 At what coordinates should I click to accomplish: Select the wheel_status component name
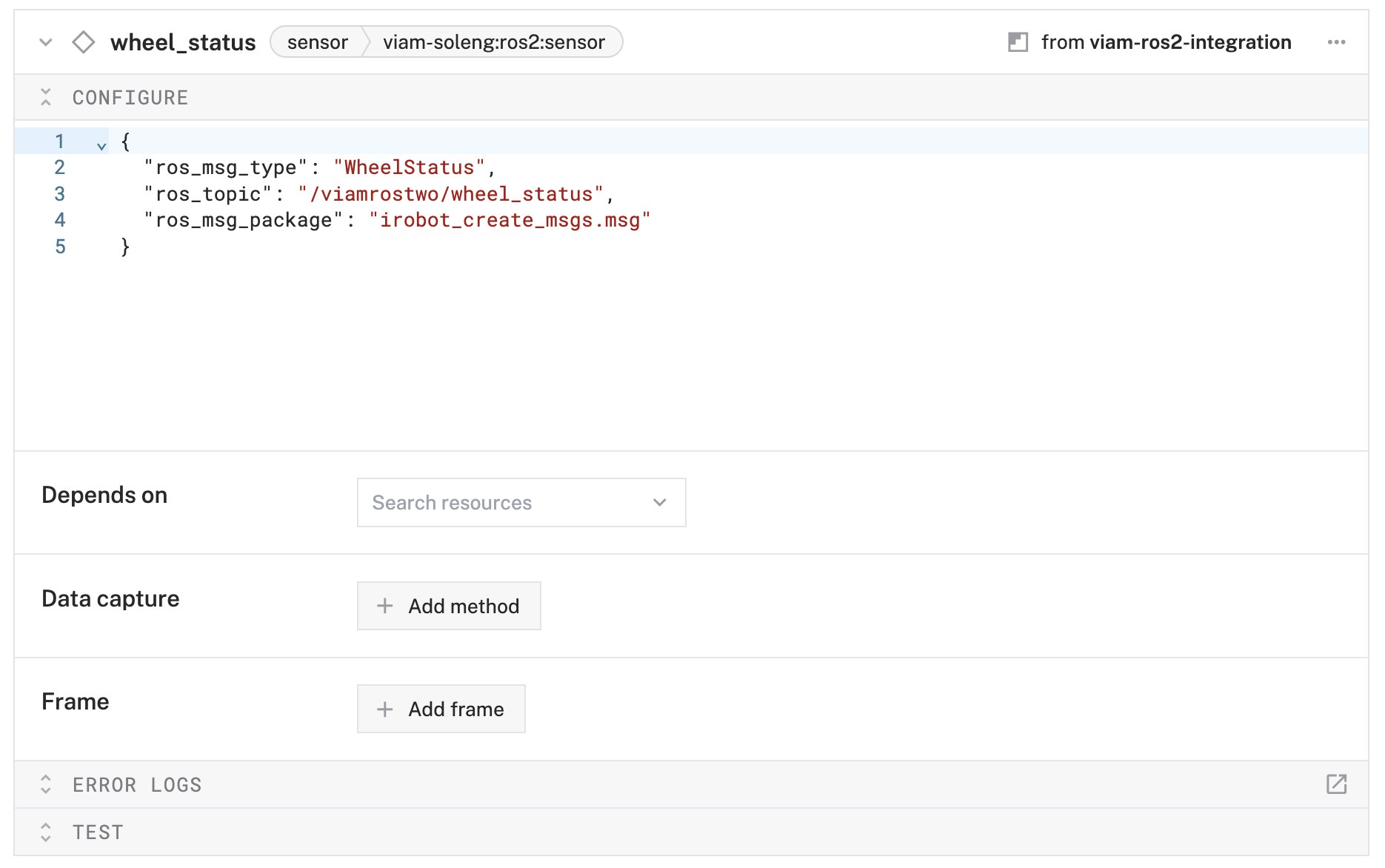coord(183,42)
